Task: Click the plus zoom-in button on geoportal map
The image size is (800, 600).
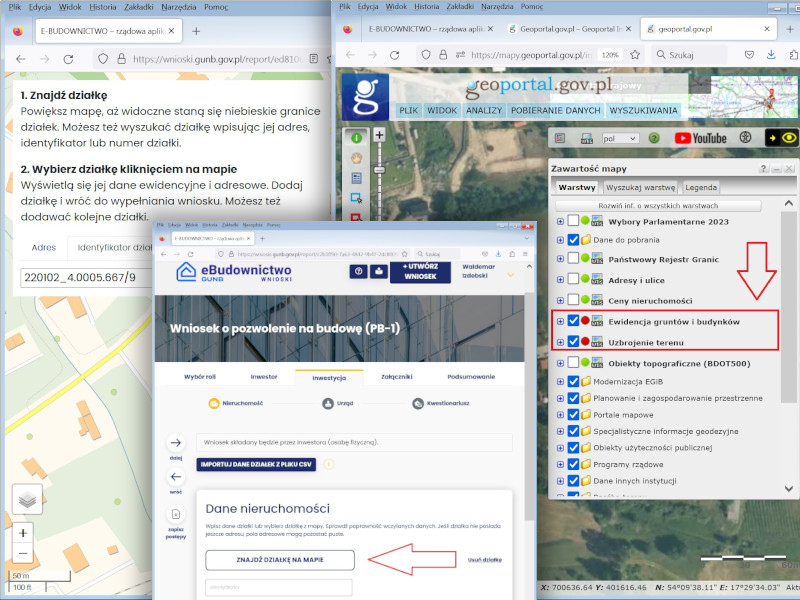Action: point(379,135)
